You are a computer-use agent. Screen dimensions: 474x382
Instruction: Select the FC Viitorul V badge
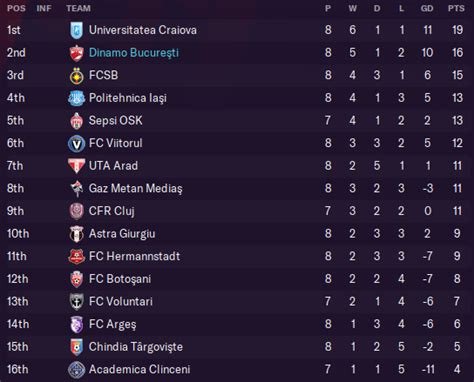click(76, 144)
